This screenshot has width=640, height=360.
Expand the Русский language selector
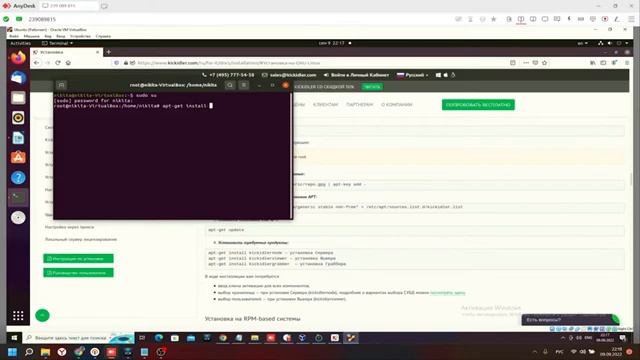[413, 75]
